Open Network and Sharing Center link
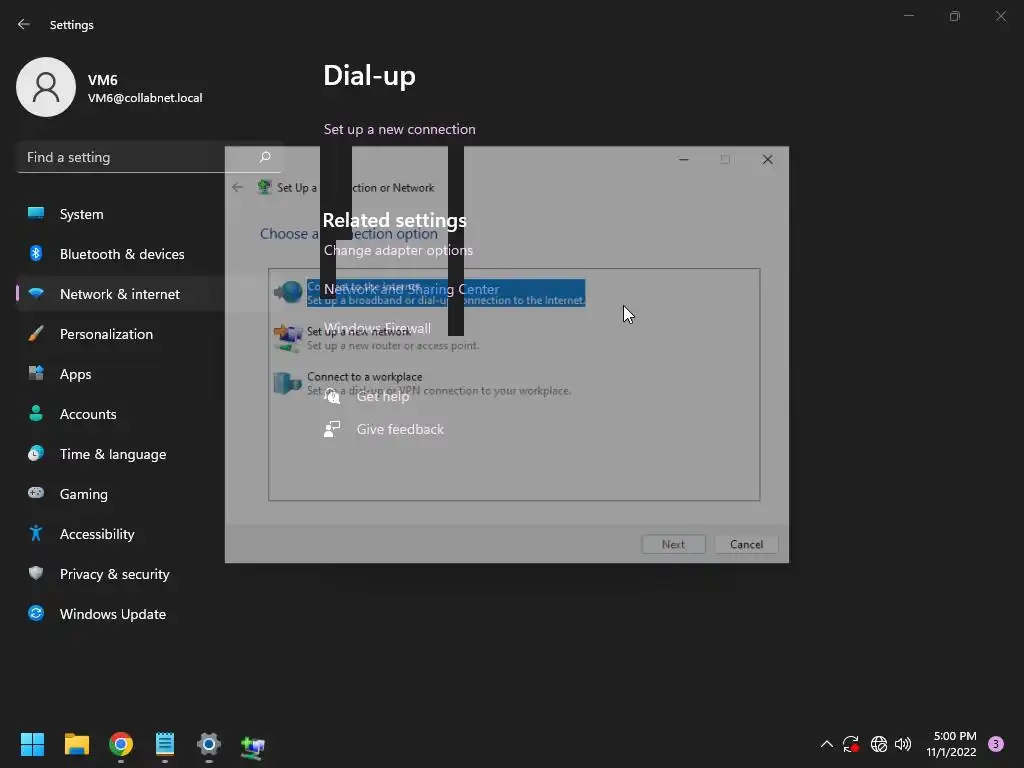The height and width of the screenshot is (768, 1024). tap(411, 289)
